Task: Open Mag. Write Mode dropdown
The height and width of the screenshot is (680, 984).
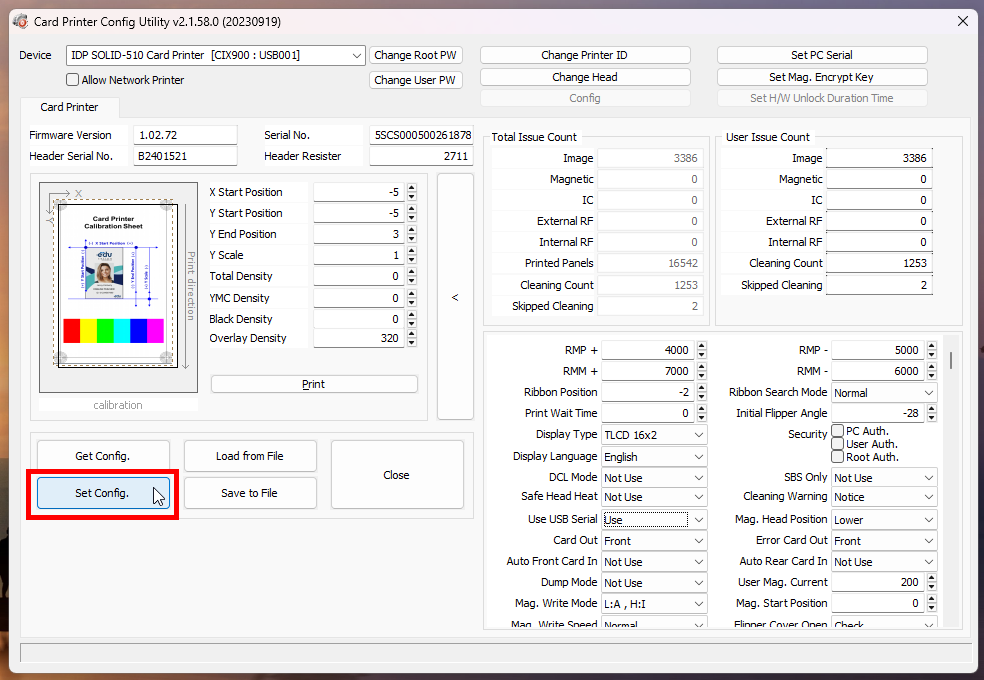Action: [654, 604]
